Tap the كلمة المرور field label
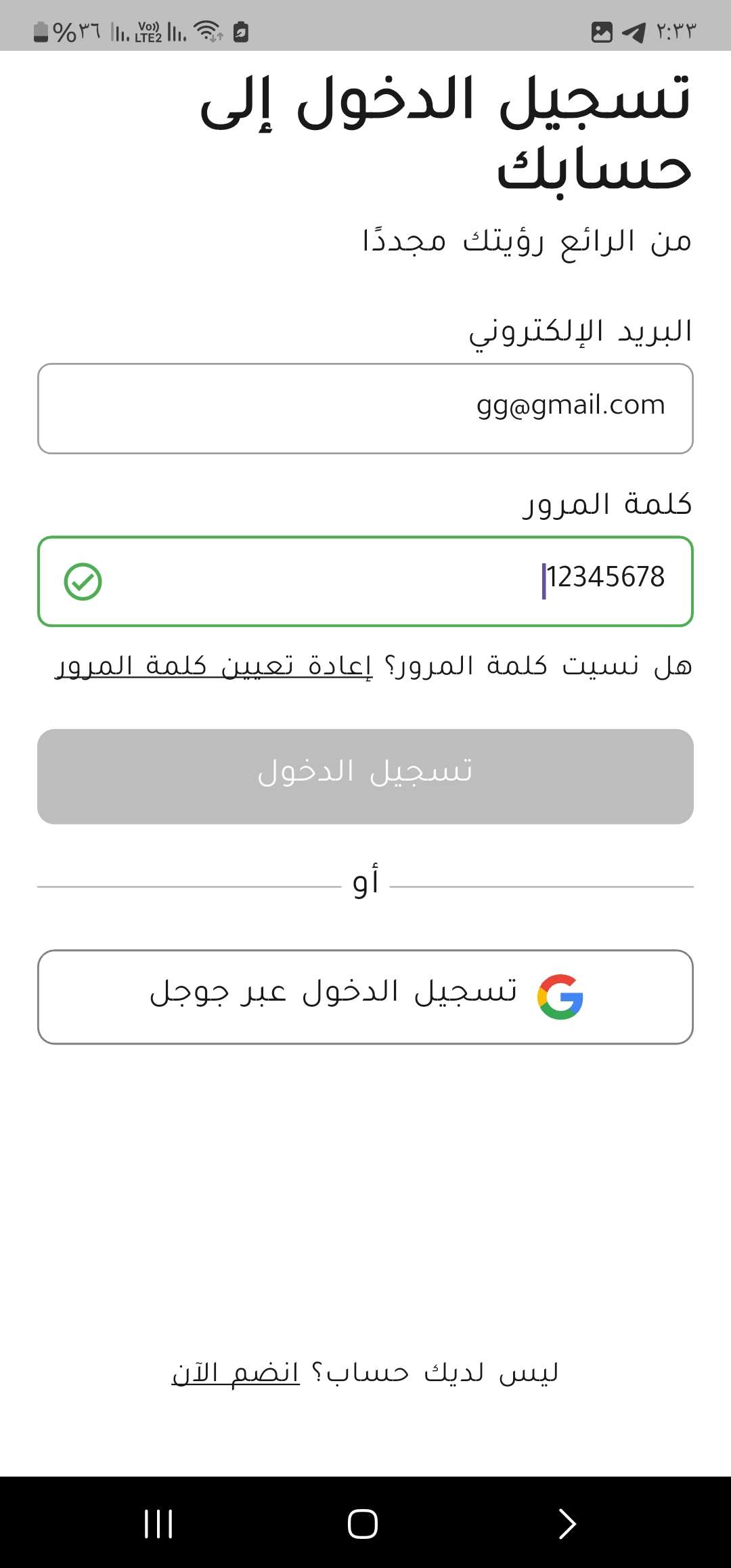This screenshot has width=731, height=1568. tap(607, 504)
